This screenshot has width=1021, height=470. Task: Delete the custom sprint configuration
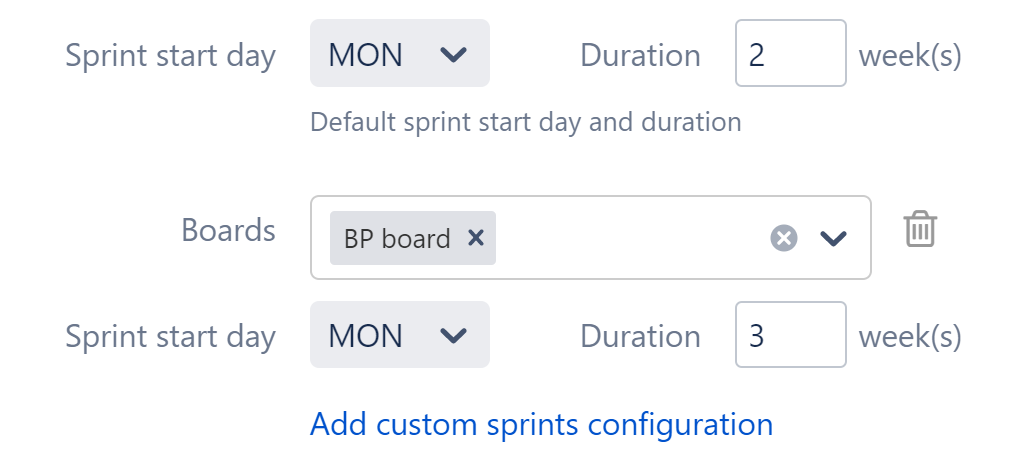(920, 230)
